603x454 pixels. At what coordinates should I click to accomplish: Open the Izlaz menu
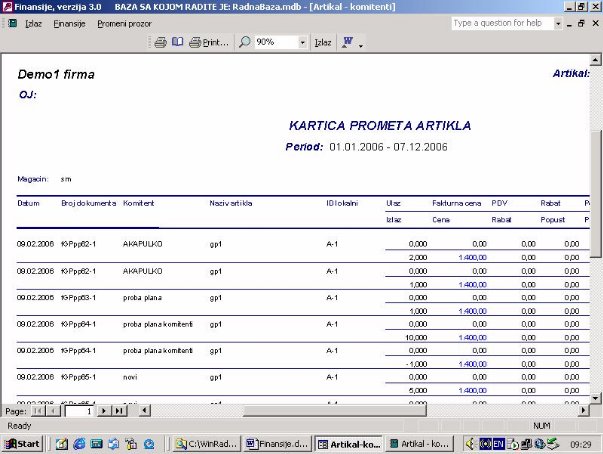coord(33,22)
